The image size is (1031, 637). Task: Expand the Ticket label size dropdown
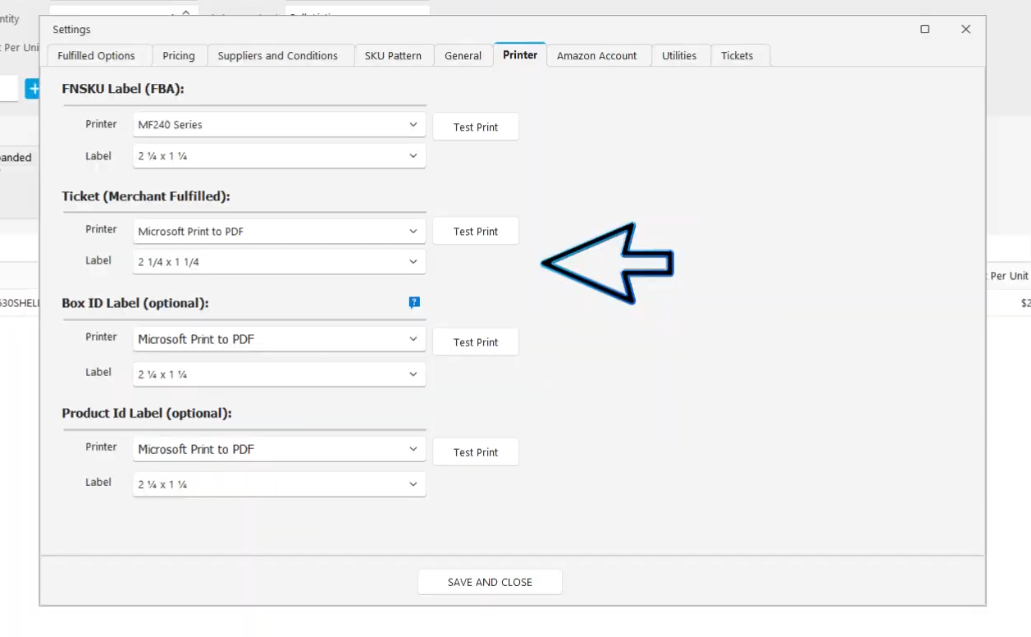coord(279,262)
